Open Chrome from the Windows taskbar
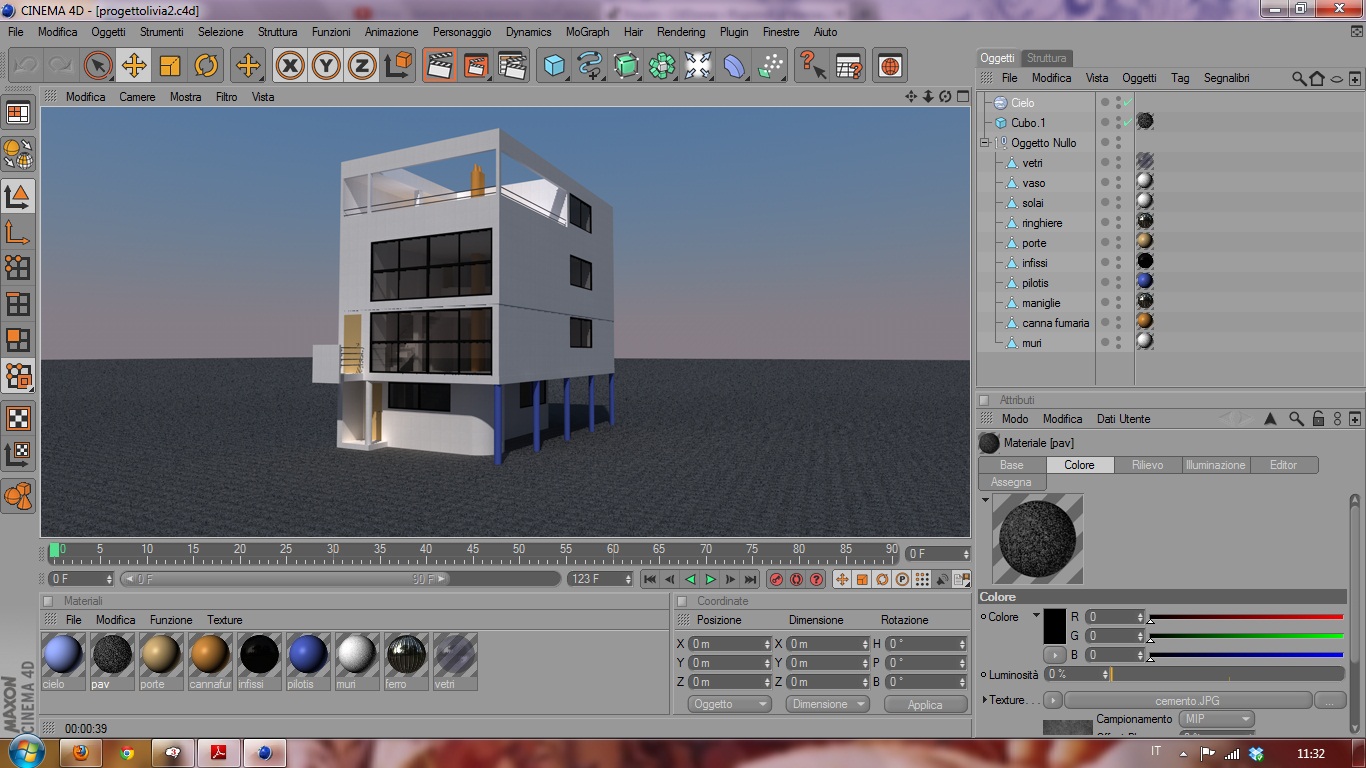 click(126, 753)
